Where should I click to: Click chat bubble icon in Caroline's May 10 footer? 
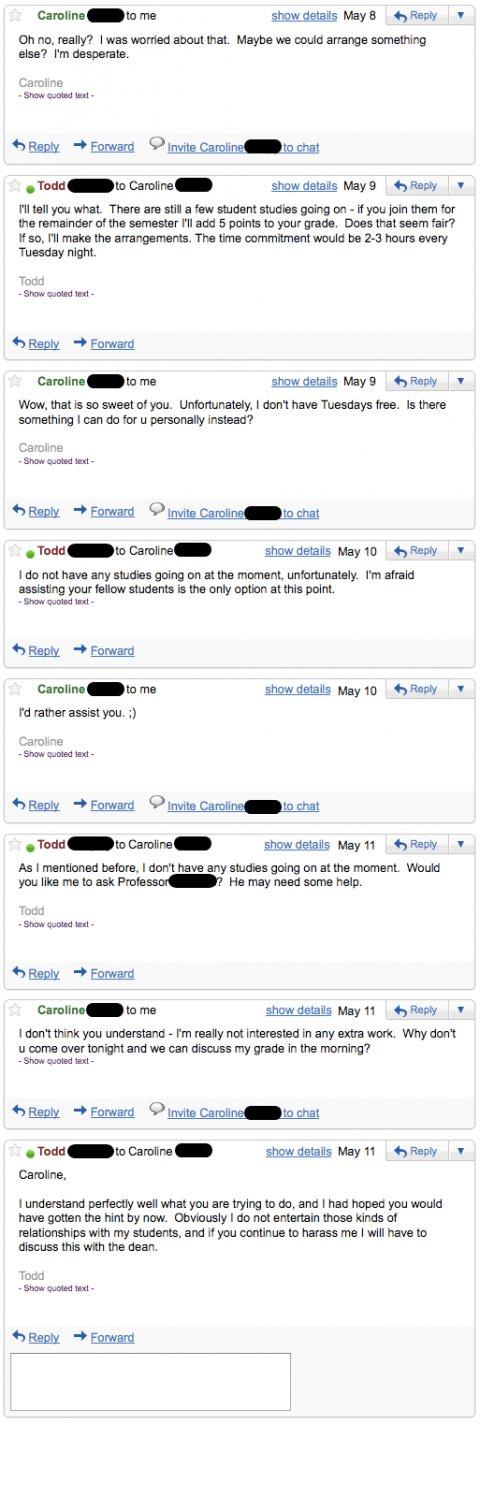(x=157, y=804)
